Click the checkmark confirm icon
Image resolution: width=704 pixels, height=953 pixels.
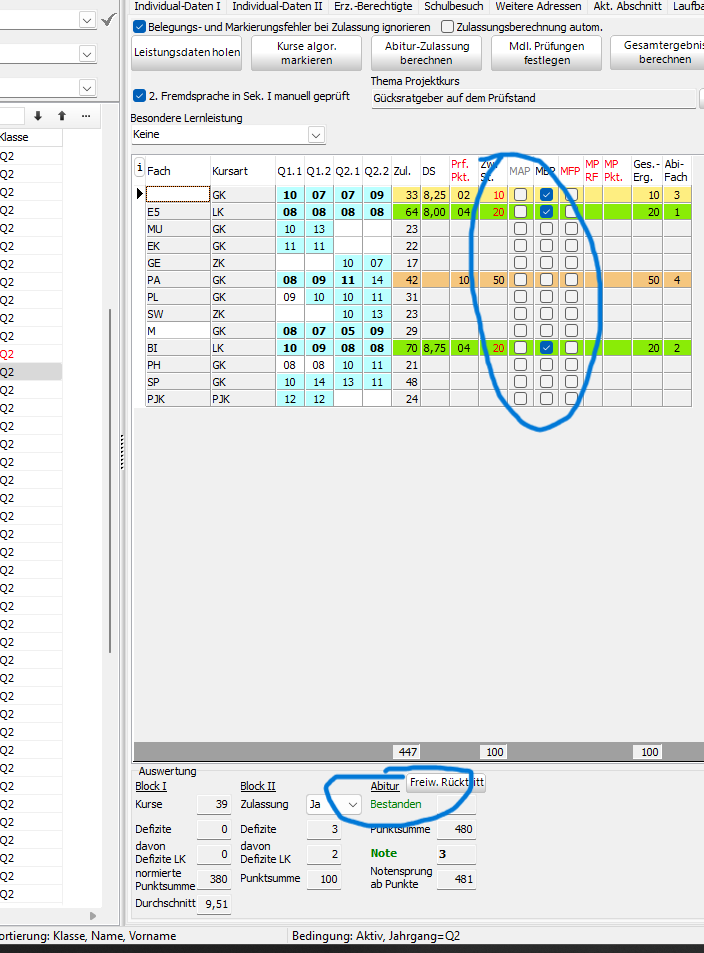pos(109,20)
